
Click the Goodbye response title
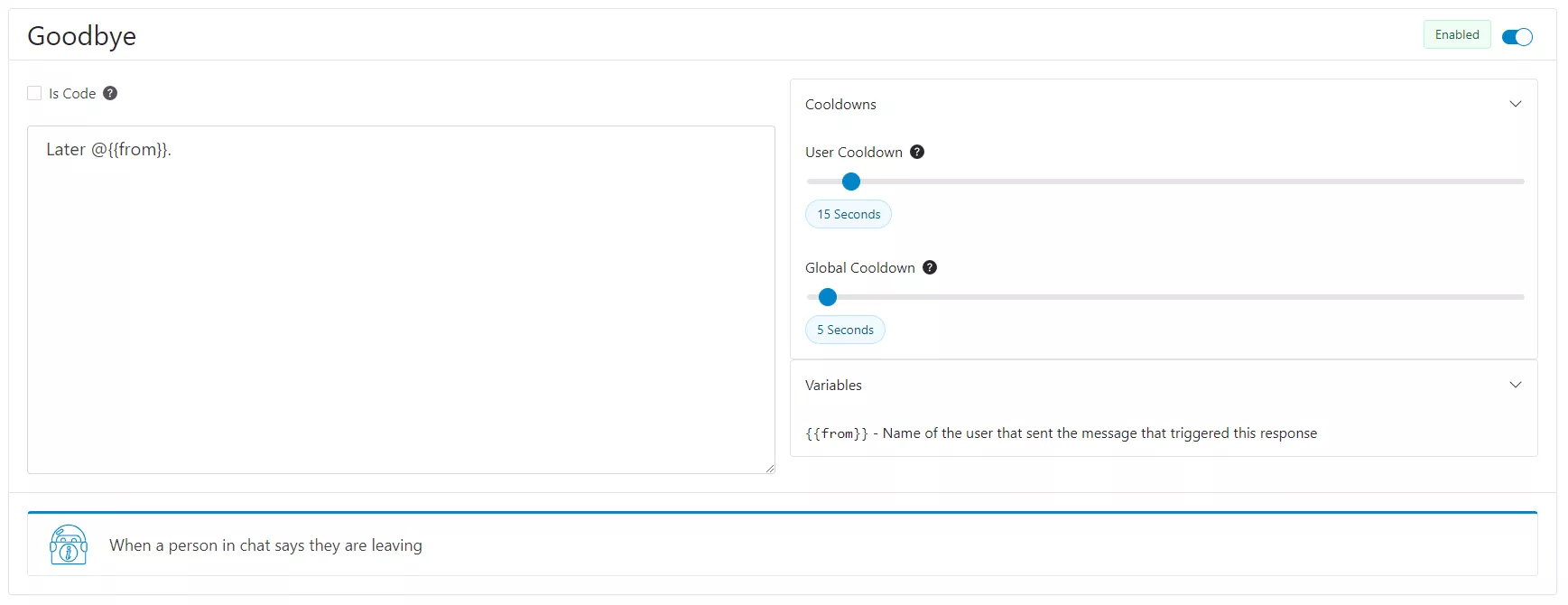[82, 36]
